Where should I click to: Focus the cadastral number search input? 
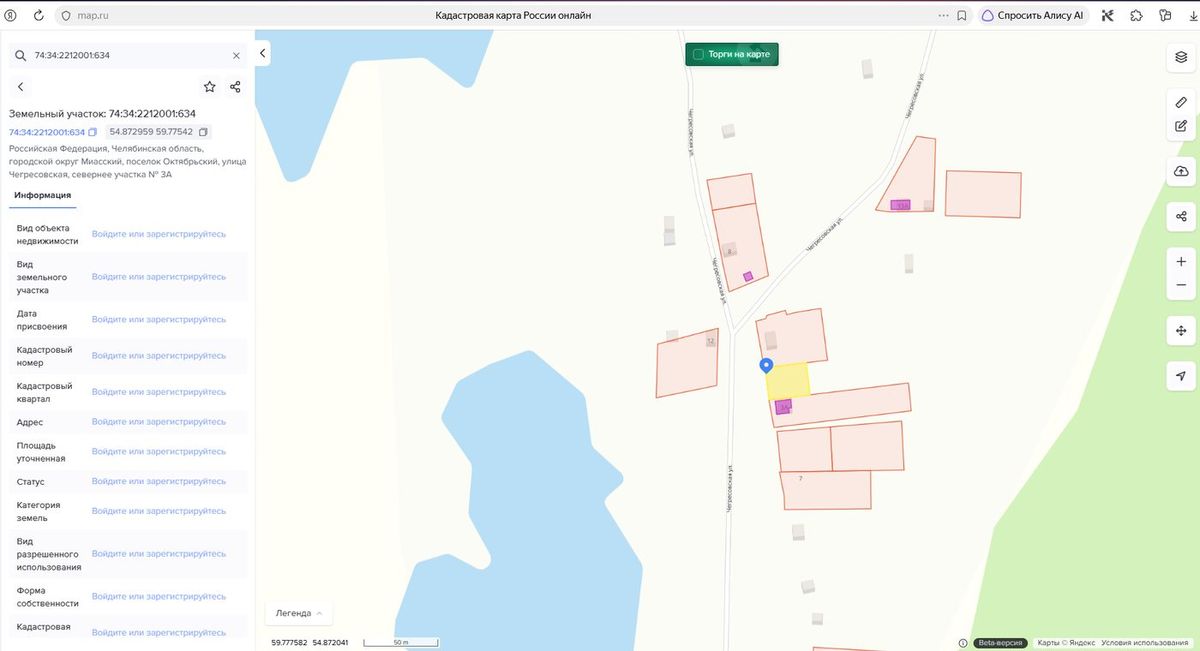pos(128,56)
